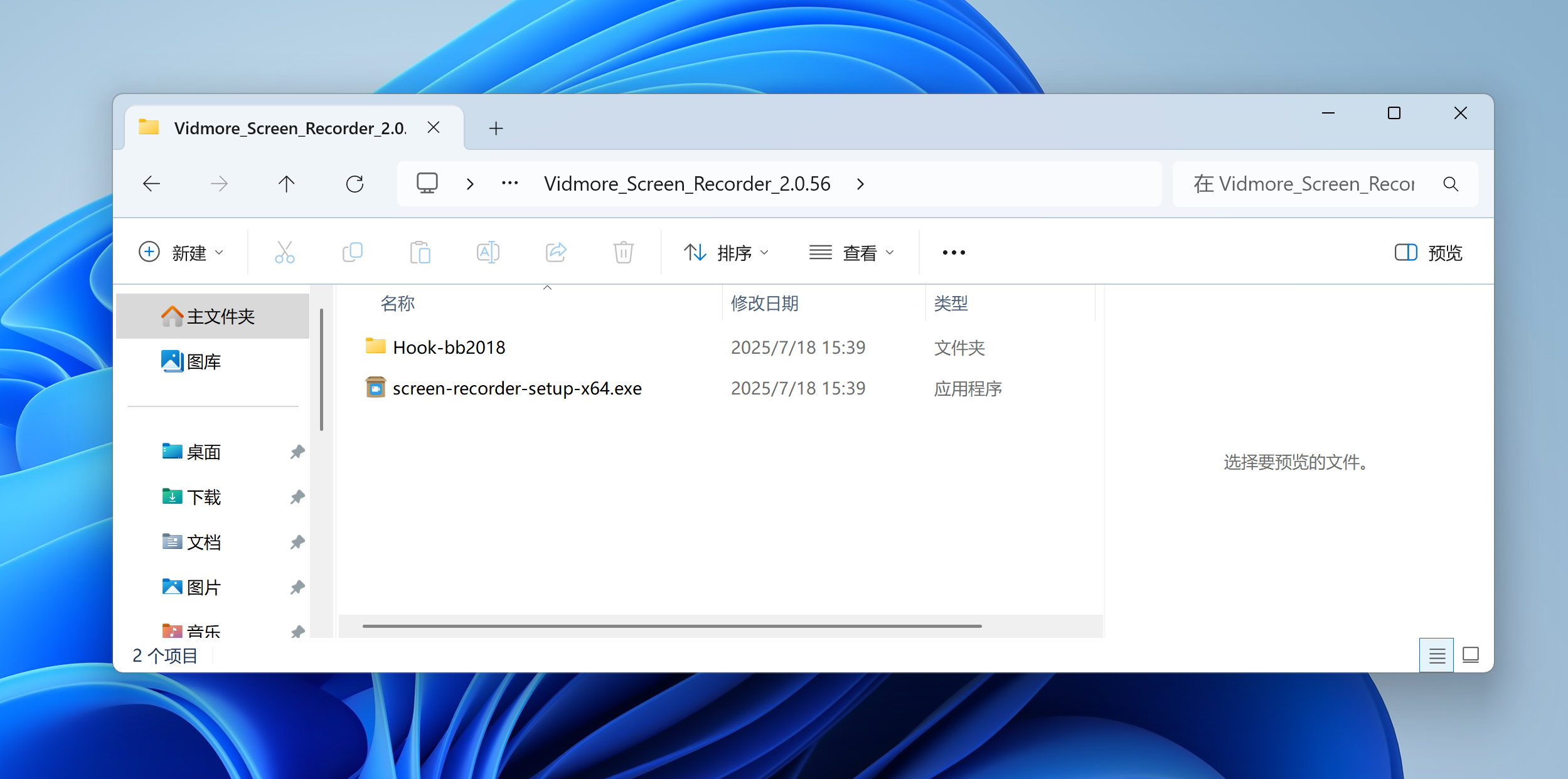
Task: Switch to large thumbnails view layout
Action: click(x=1470, y=655)
